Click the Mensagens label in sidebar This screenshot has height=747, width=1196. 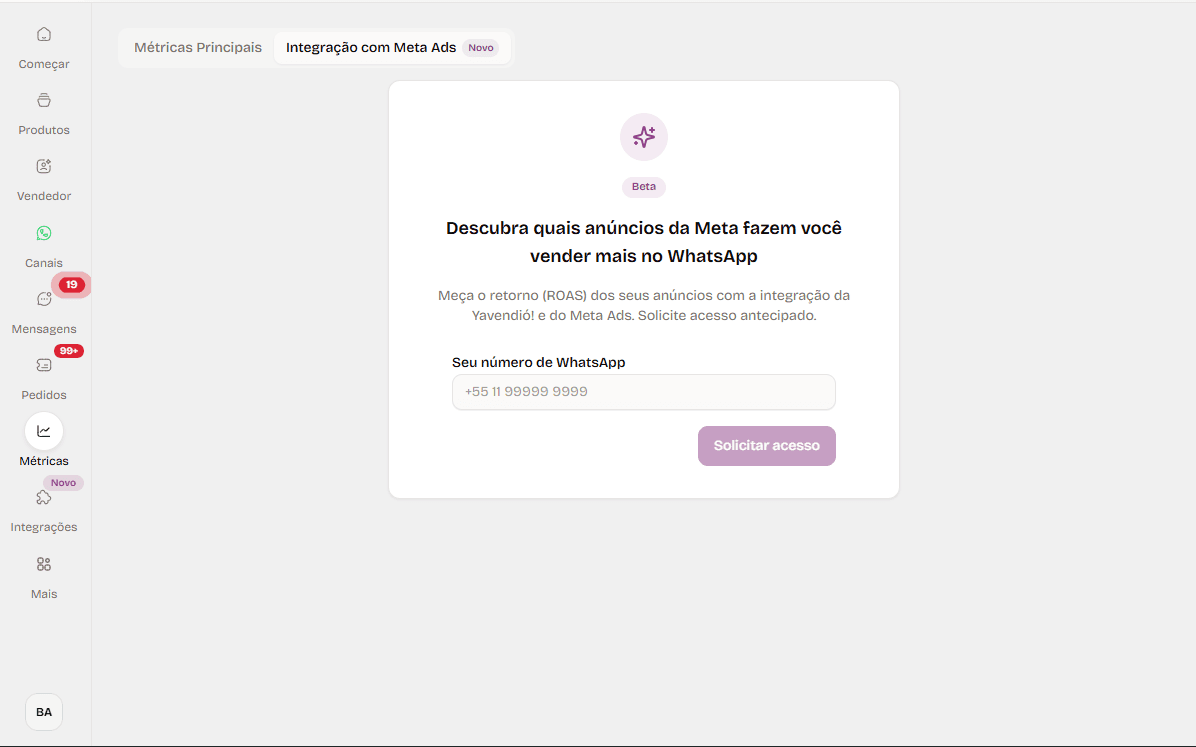click(x=43, y=329)
